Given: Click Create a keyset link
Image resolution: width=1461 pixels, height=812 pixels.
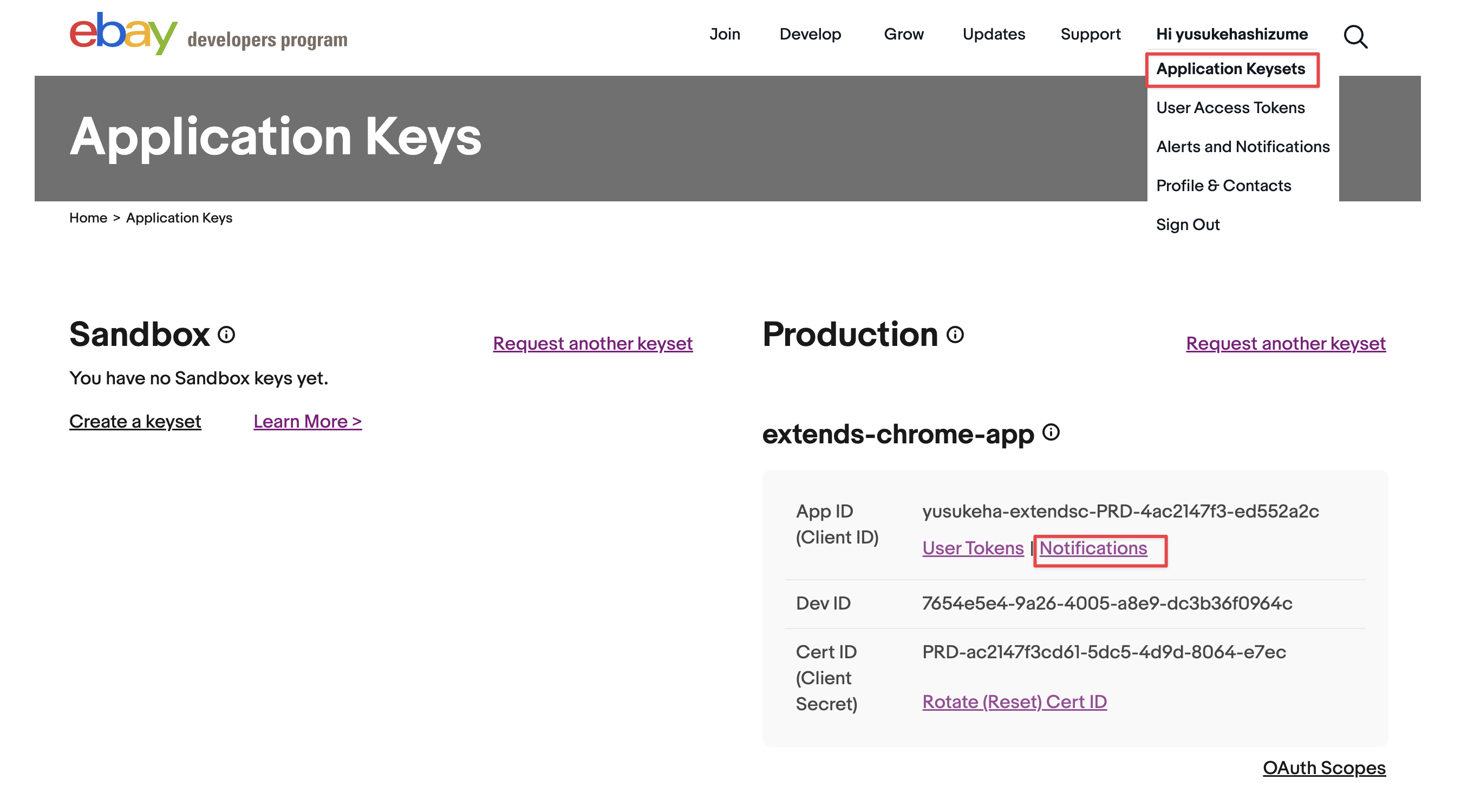Looking at the screenshot, I should click(x=135, y=421).
